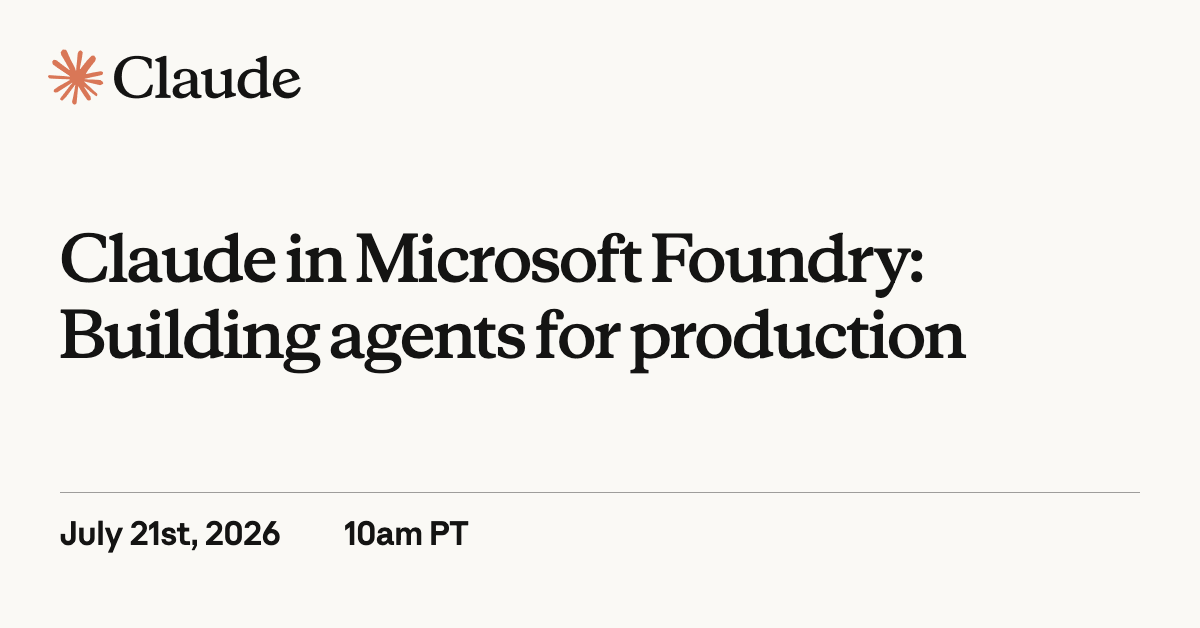Click the "10am PT" time label
Screen dimensions: 1200x628
405,535
